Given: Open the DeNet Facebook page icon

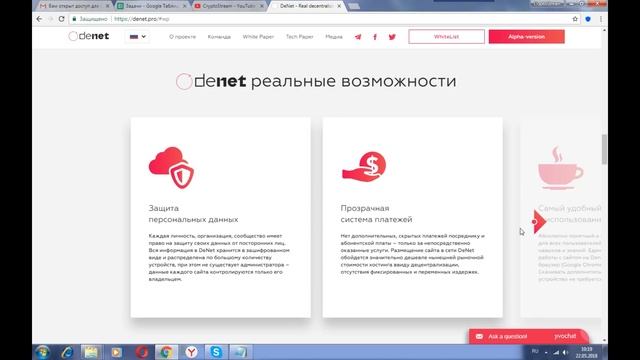Looking at the screenshot, I should [x=375, y=37].
